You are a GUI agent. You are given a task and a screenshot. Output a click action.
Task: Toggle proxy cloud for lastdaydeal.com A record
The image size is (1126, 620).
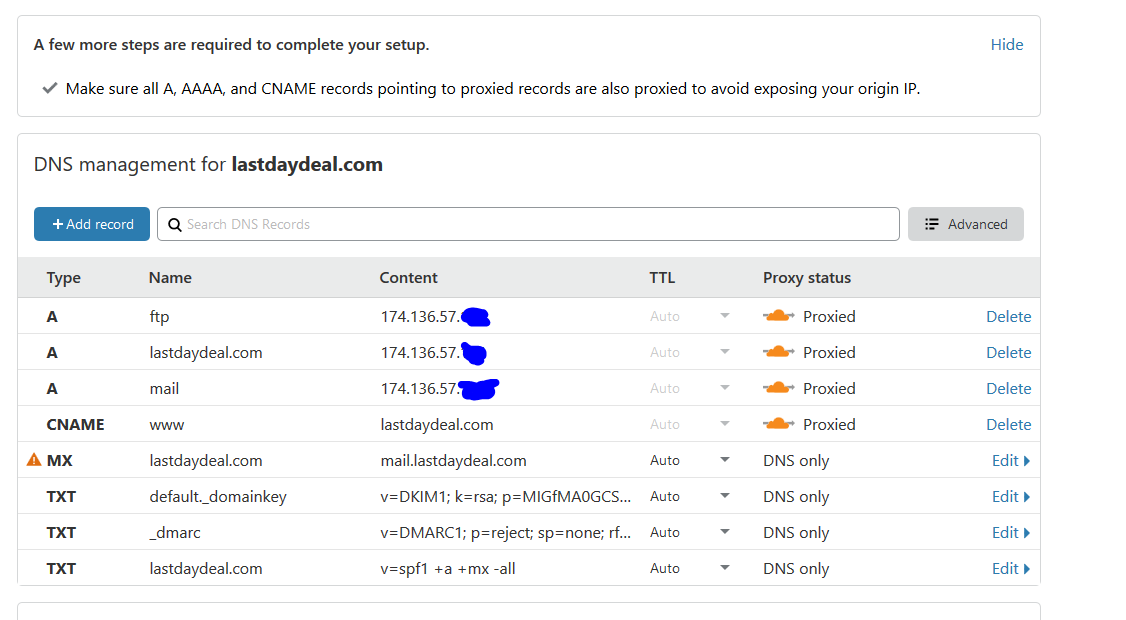pos(778,352)
